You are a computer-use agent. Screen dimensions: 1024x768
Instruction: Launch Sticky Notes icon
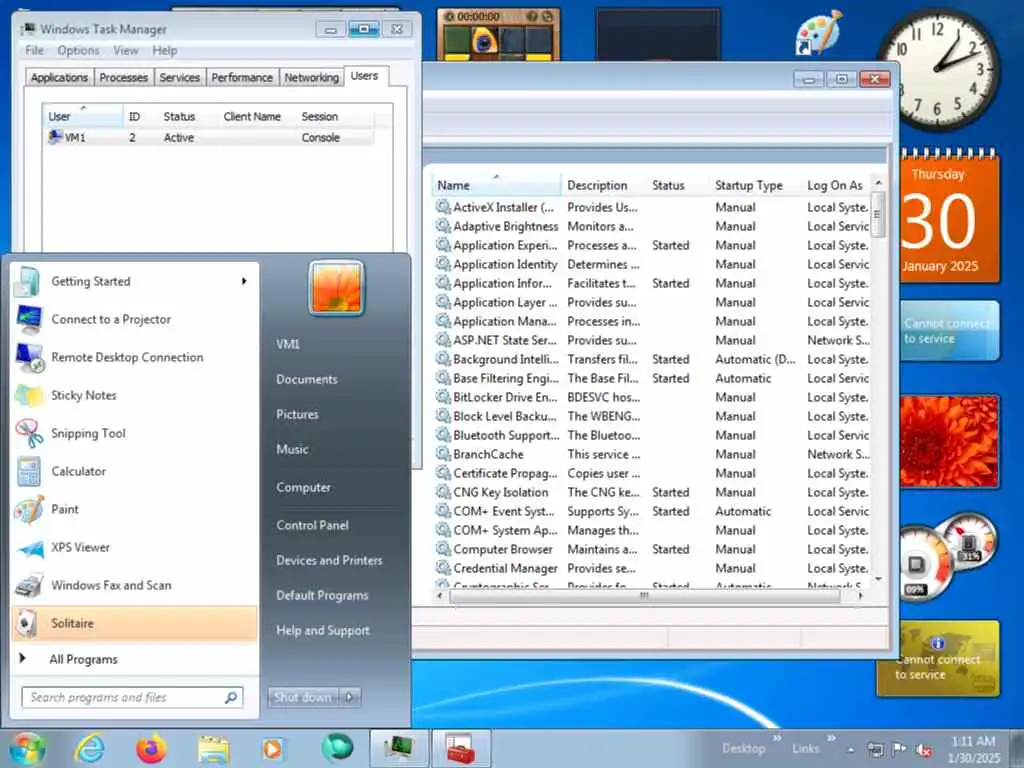click(29, 395)
